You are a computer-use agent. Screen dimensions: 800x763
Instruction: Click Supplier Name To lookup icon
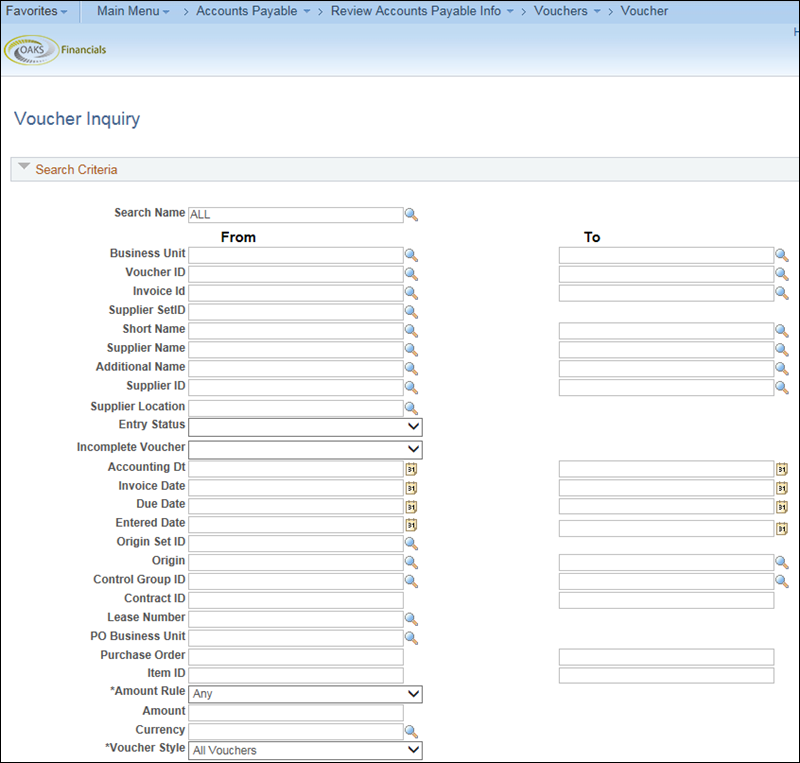pyautogui.click(x=782, y=350)
